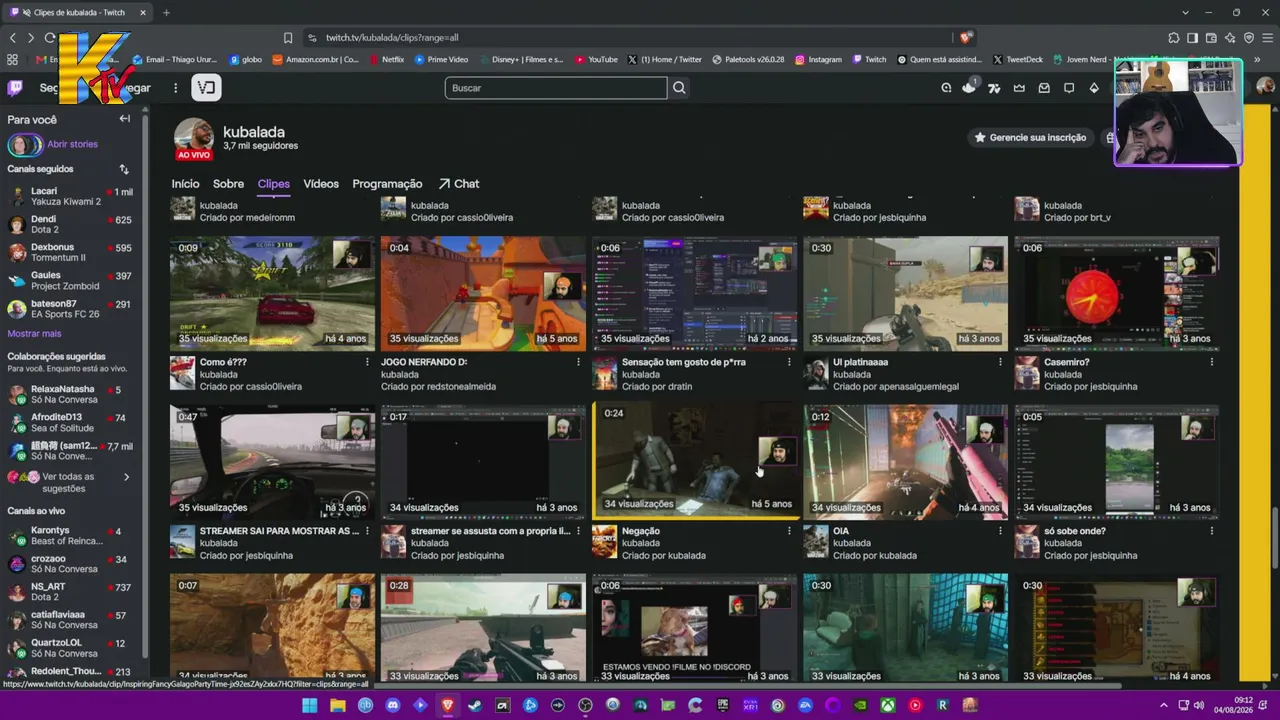Open Netflix bookmark in bookmarks bar
This screenshot has width=1280, height=720.
(x=386, y=59)
